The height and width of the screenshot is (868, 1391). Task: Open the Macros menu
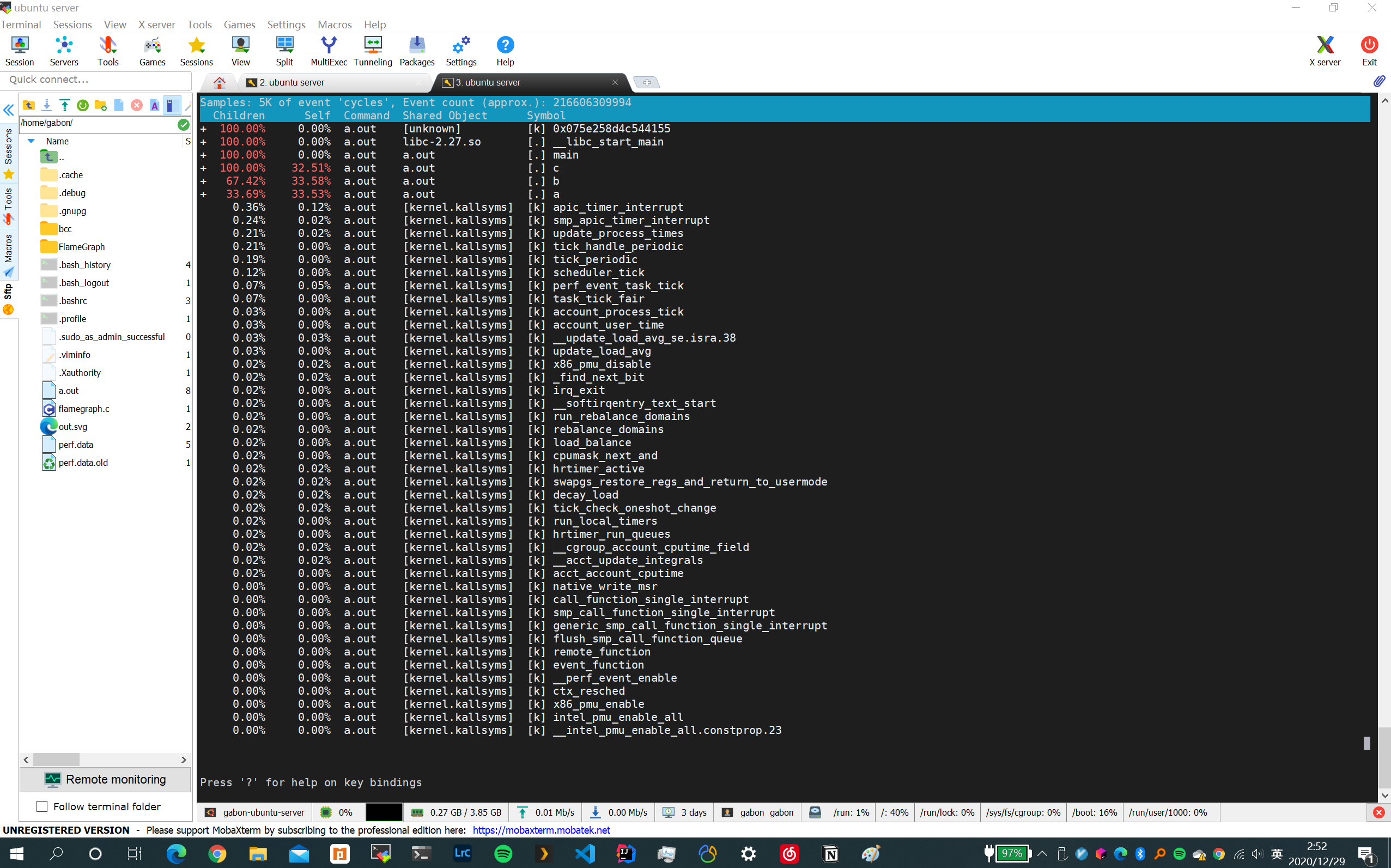tap(334, 25)
